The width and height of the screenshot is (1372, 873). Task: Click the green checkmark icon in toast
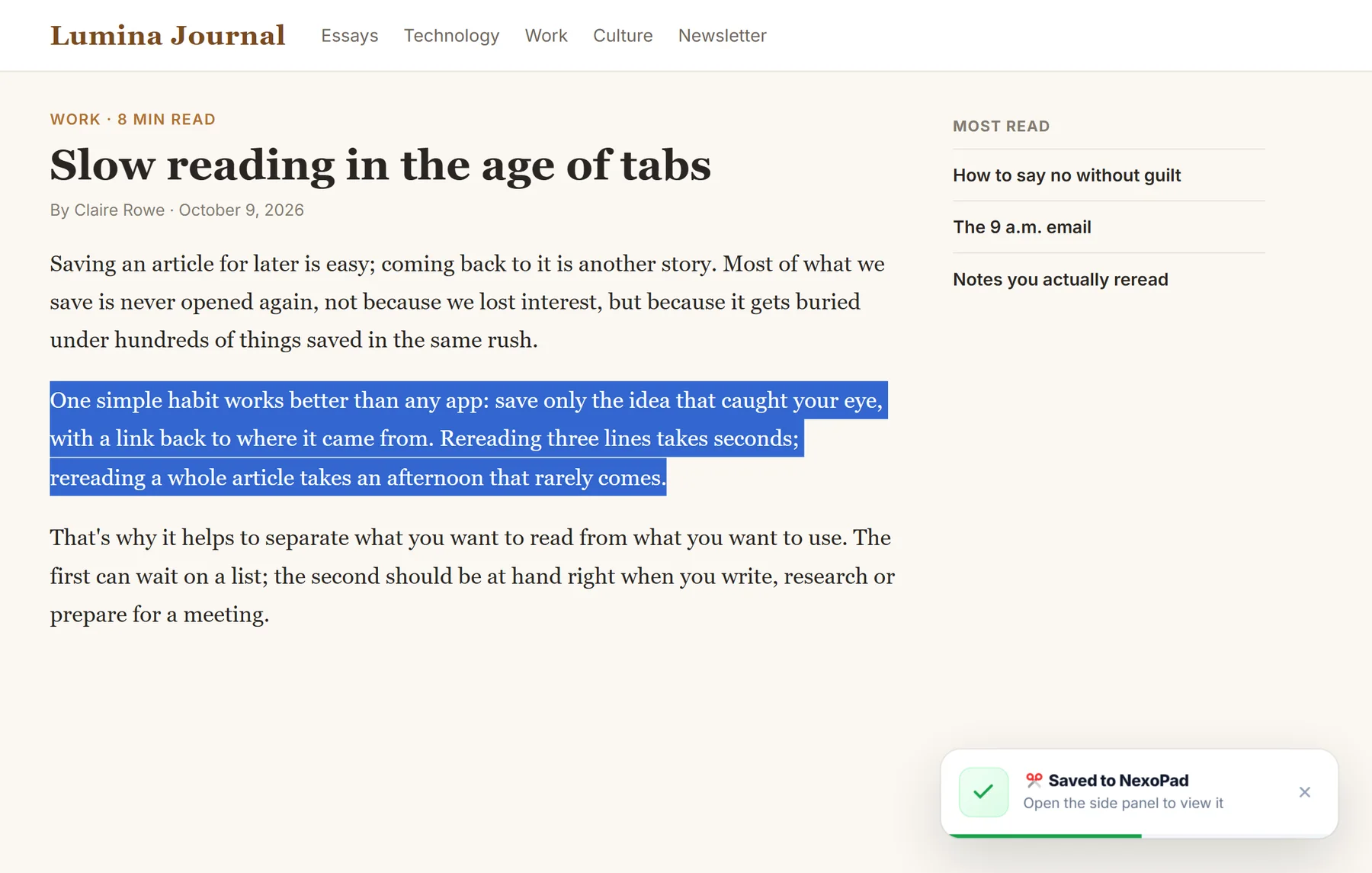(x=983, y=792)
